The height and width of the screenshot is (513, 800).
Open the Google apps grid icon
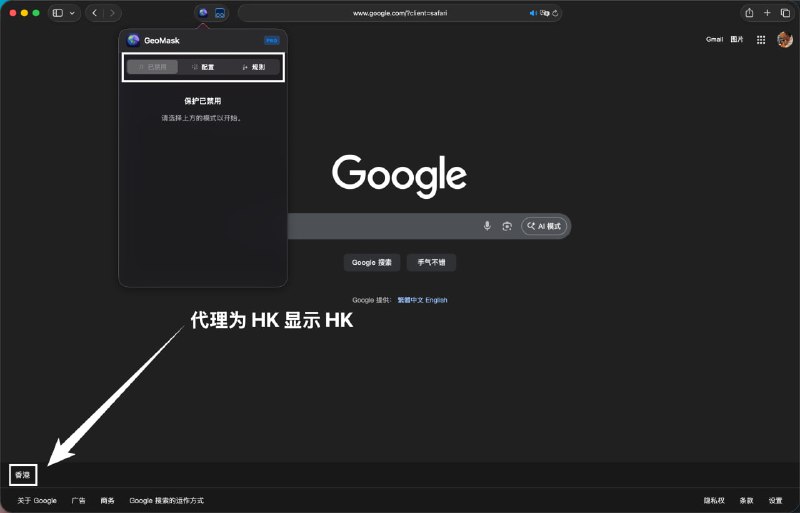click(x=761, y=40)
